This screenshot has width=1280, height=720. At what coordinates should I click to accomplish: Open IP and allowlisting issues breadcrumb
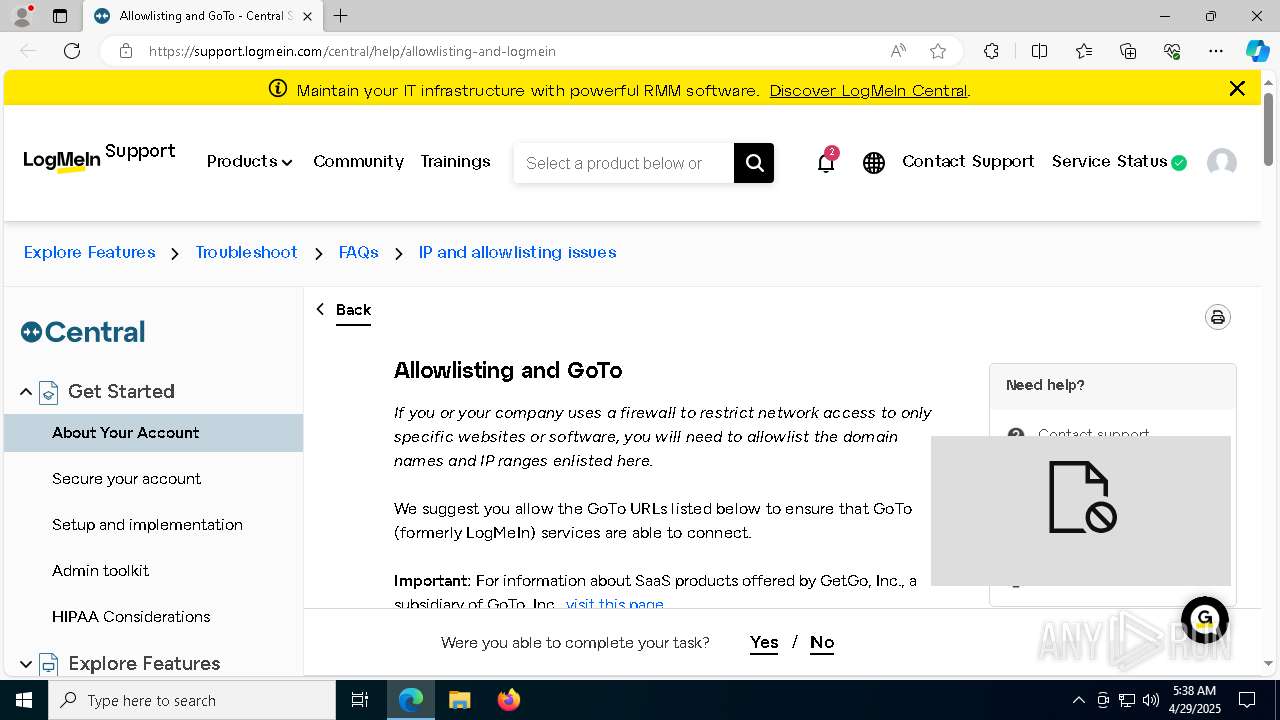click(517, 252)
